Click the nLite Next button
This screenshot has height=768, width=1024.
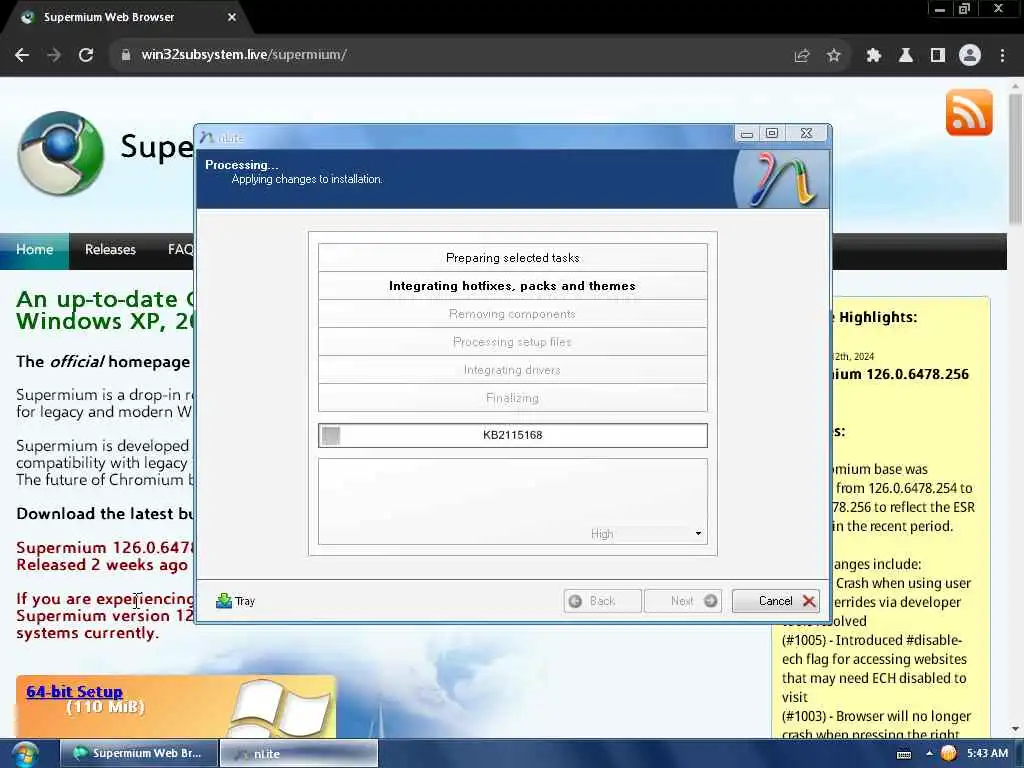[683, 601]
